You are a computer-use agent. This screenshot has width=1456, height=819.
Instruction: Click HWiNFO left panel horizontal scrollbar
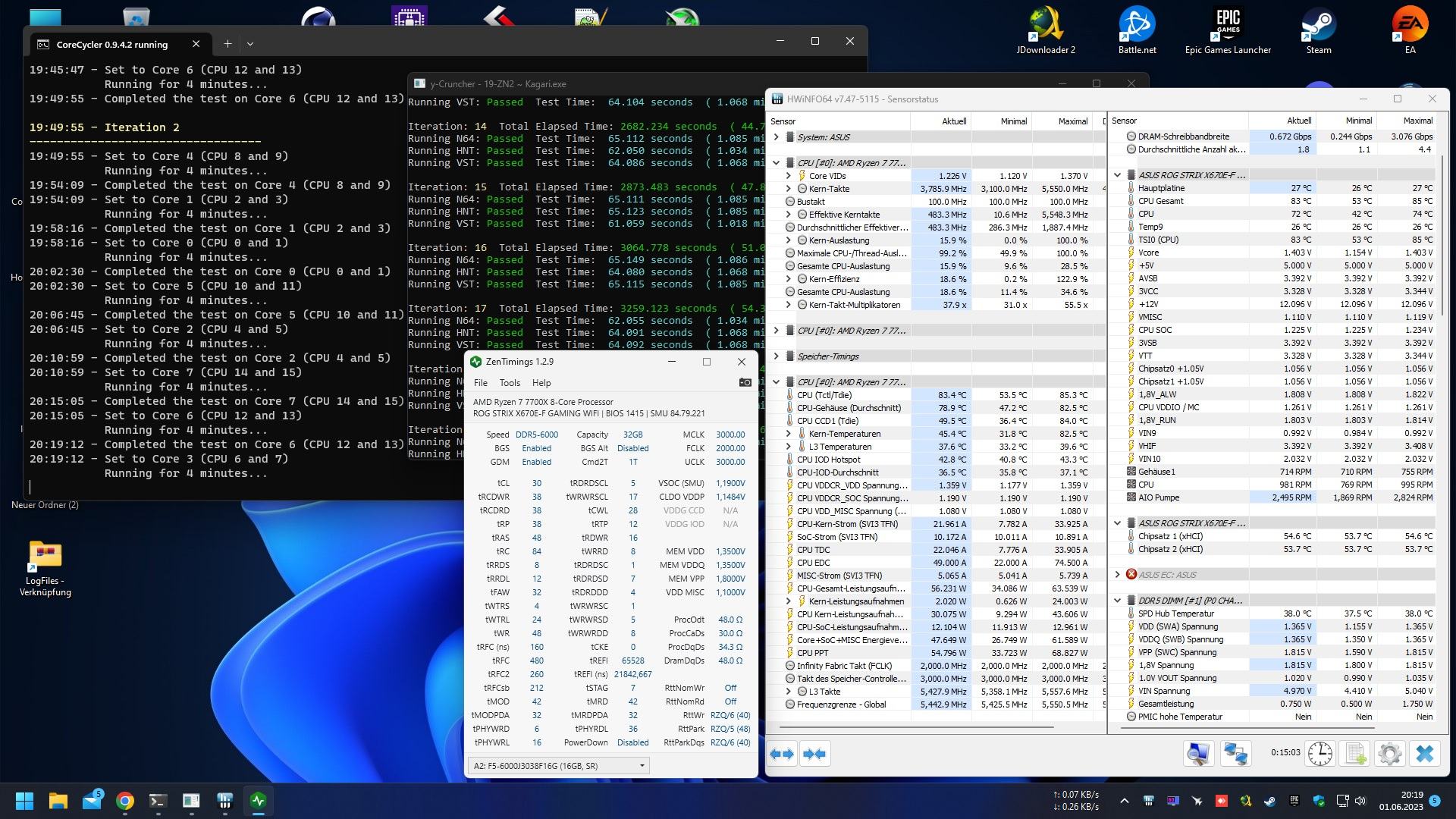[916, 727]
